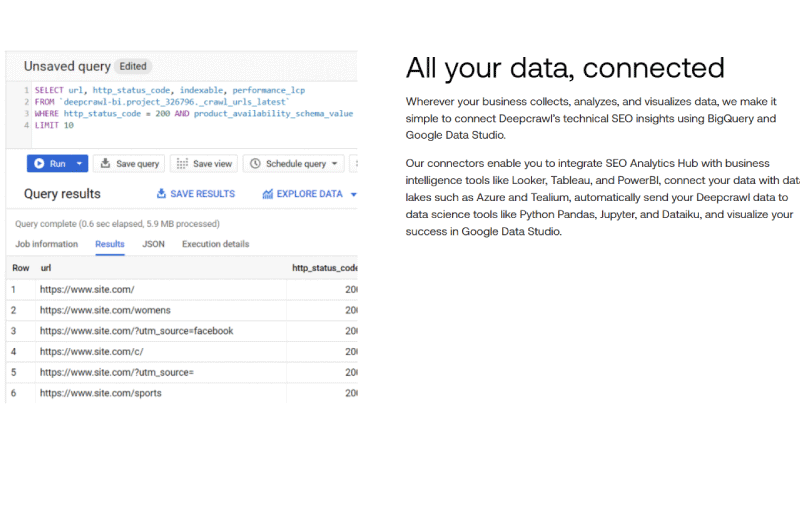Click the http_status_code column header

coord(324,268)
